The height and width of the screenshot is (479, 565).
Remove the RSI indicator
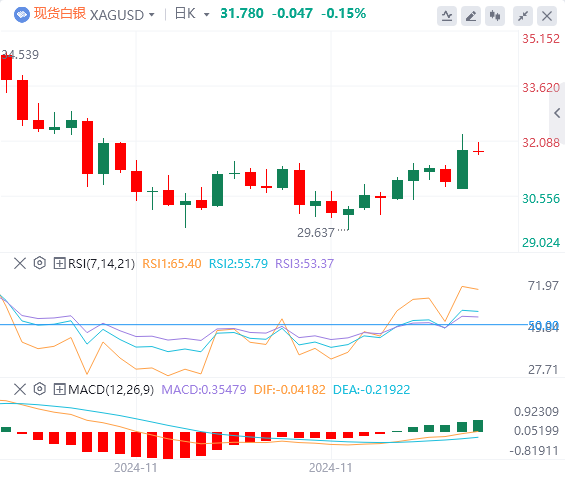[20, 263]
